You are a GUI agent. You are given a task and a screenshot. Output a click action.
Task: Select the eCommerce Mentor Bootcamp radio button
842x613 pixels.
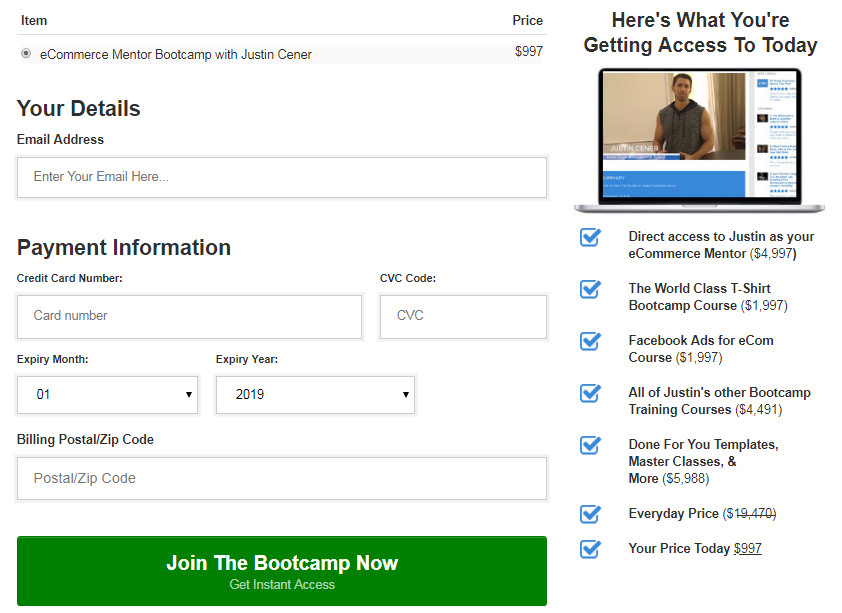[x=26, y=54]
